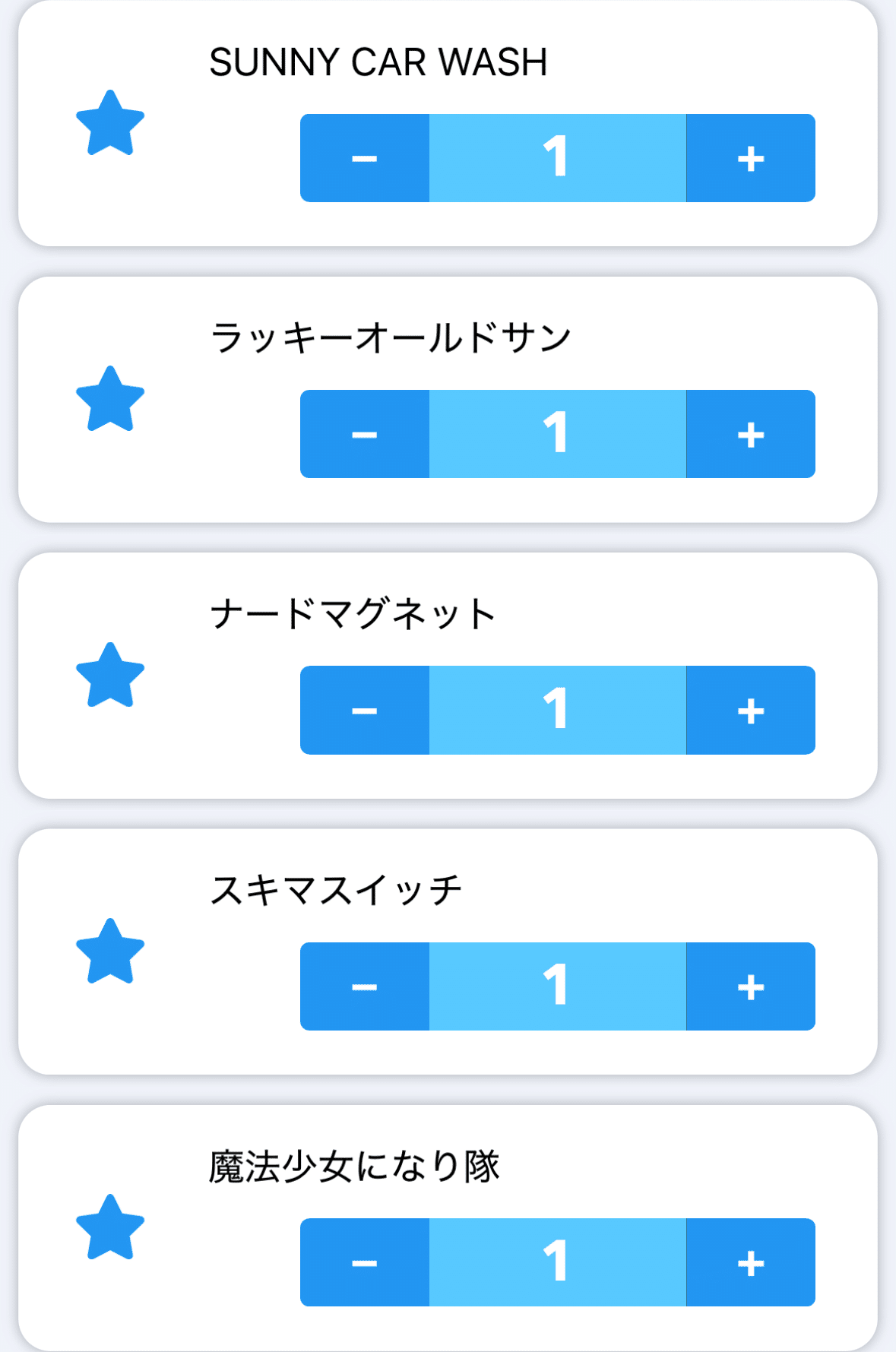Image resolution: width=896 pixels, height=1352 pixels.
Task: Toggle the star for スキマスイッチ
Action: click(110, 951)
